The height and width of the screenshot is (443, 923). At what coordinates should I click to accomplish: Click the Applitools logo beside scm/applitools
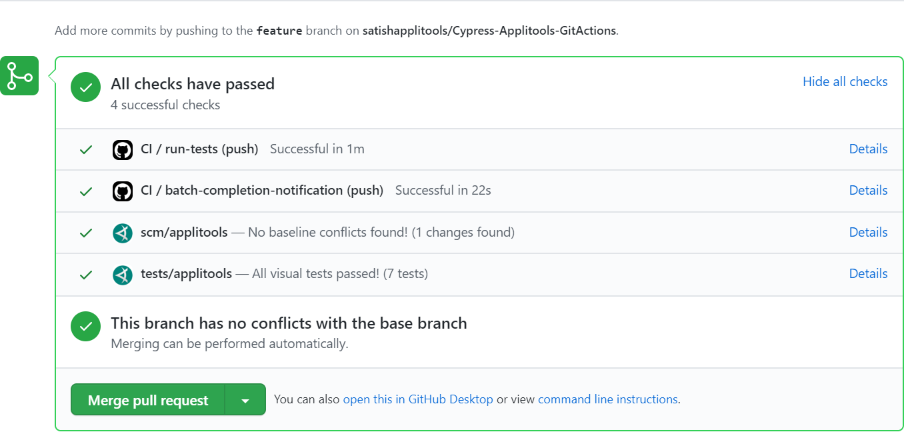(122, 233)
